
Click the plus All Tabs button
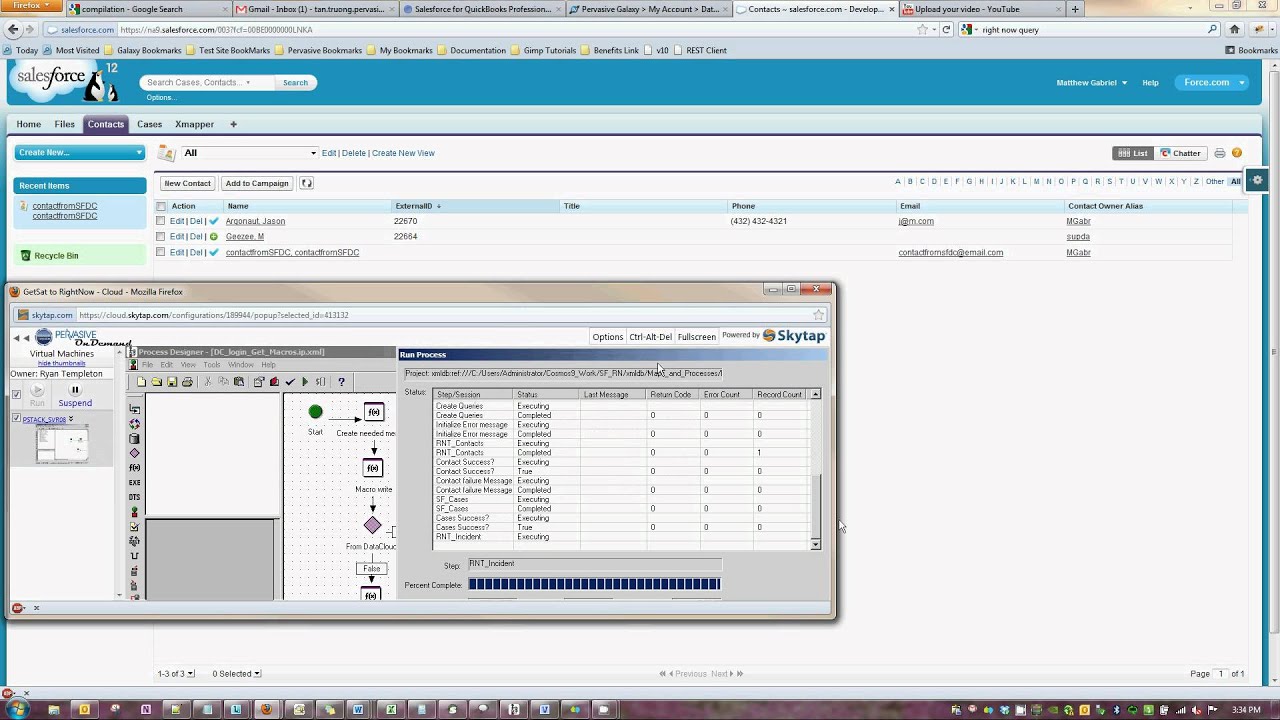[233, 124]
